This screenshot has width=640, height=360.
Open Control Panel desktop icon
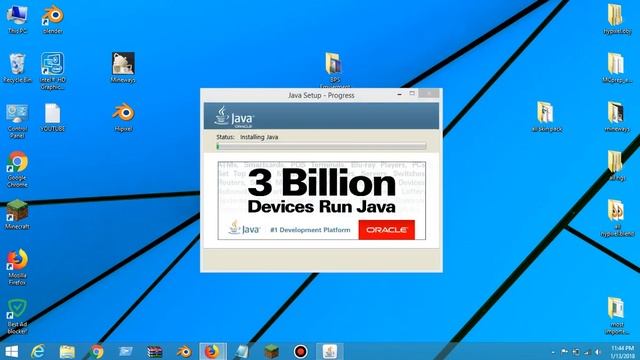[x=17, y=121]
